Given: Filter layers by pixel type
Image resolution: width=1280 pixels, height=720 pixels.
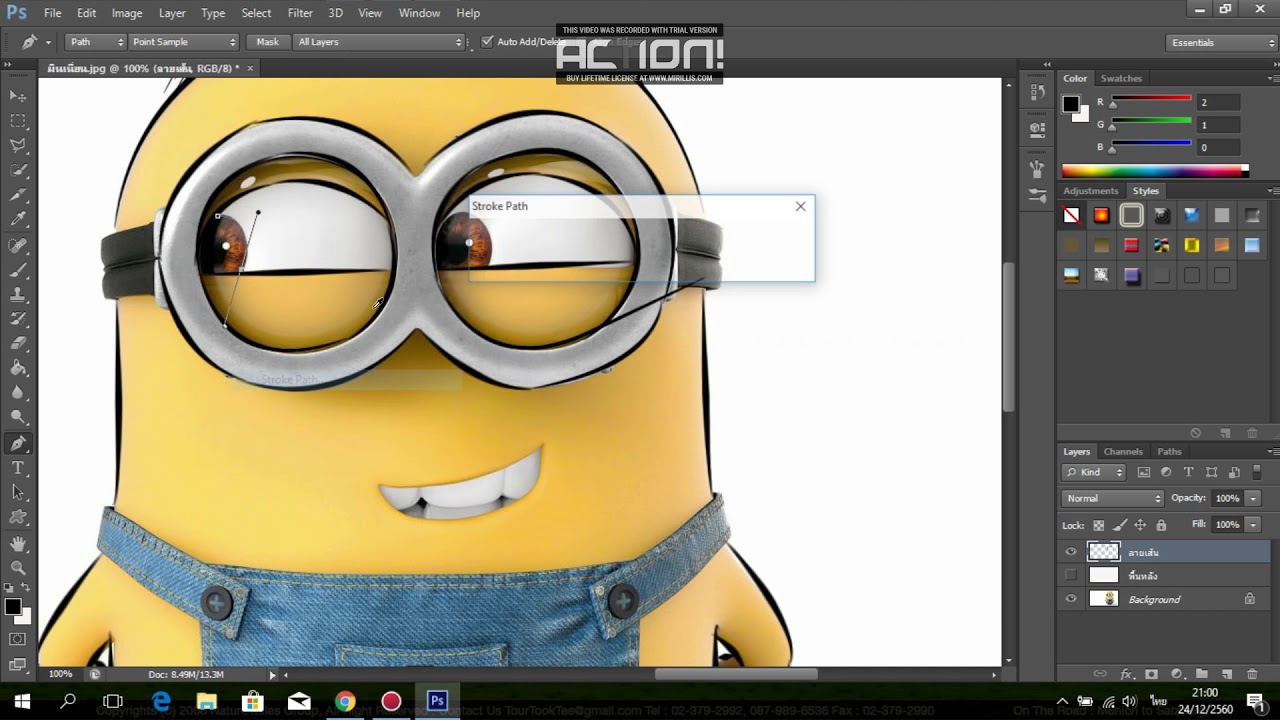Looking at the screenshot, I should 1144,472.
